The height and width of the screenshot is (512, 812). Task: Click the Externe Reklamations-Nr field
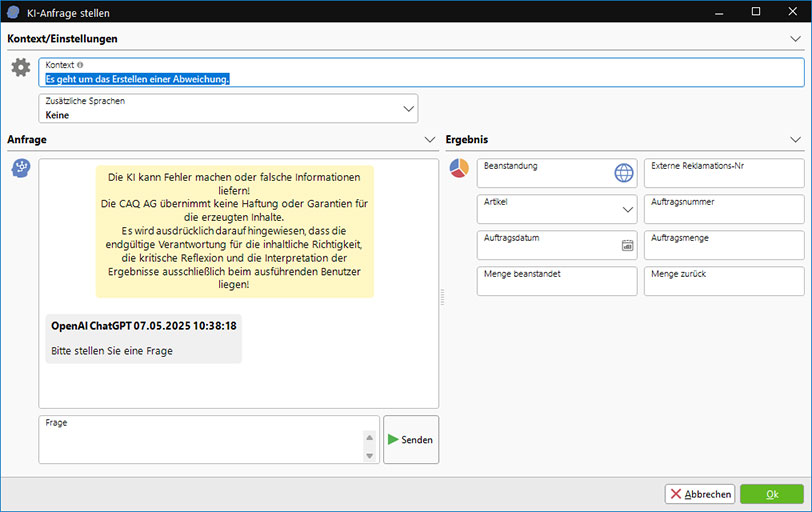(x=723, y=173)
